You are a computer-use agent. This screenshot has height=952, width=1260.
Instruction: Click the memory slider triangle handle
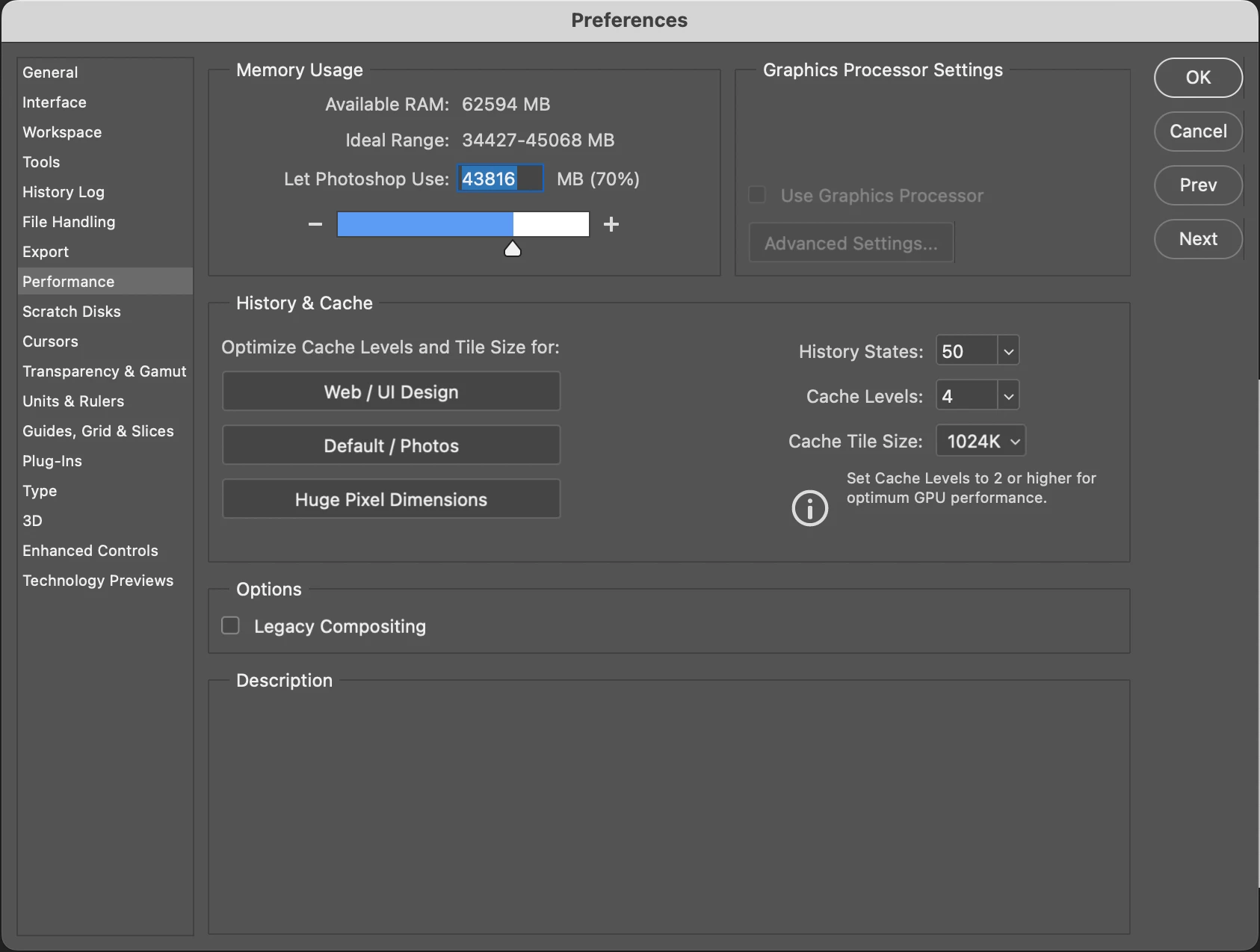(513, 249)
